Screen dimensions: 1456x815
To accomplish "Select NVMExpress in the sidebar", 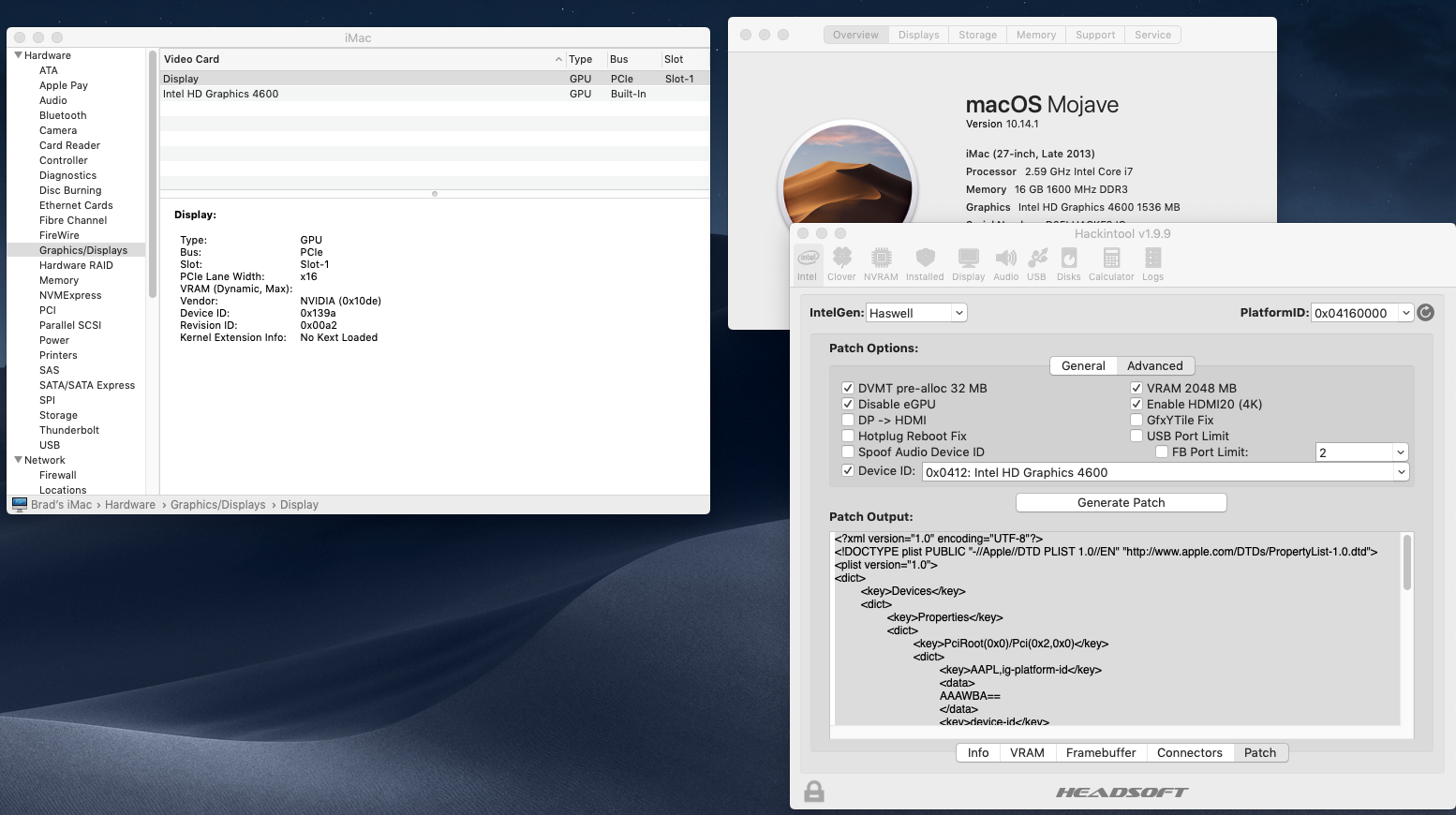I will pos(70,295).
